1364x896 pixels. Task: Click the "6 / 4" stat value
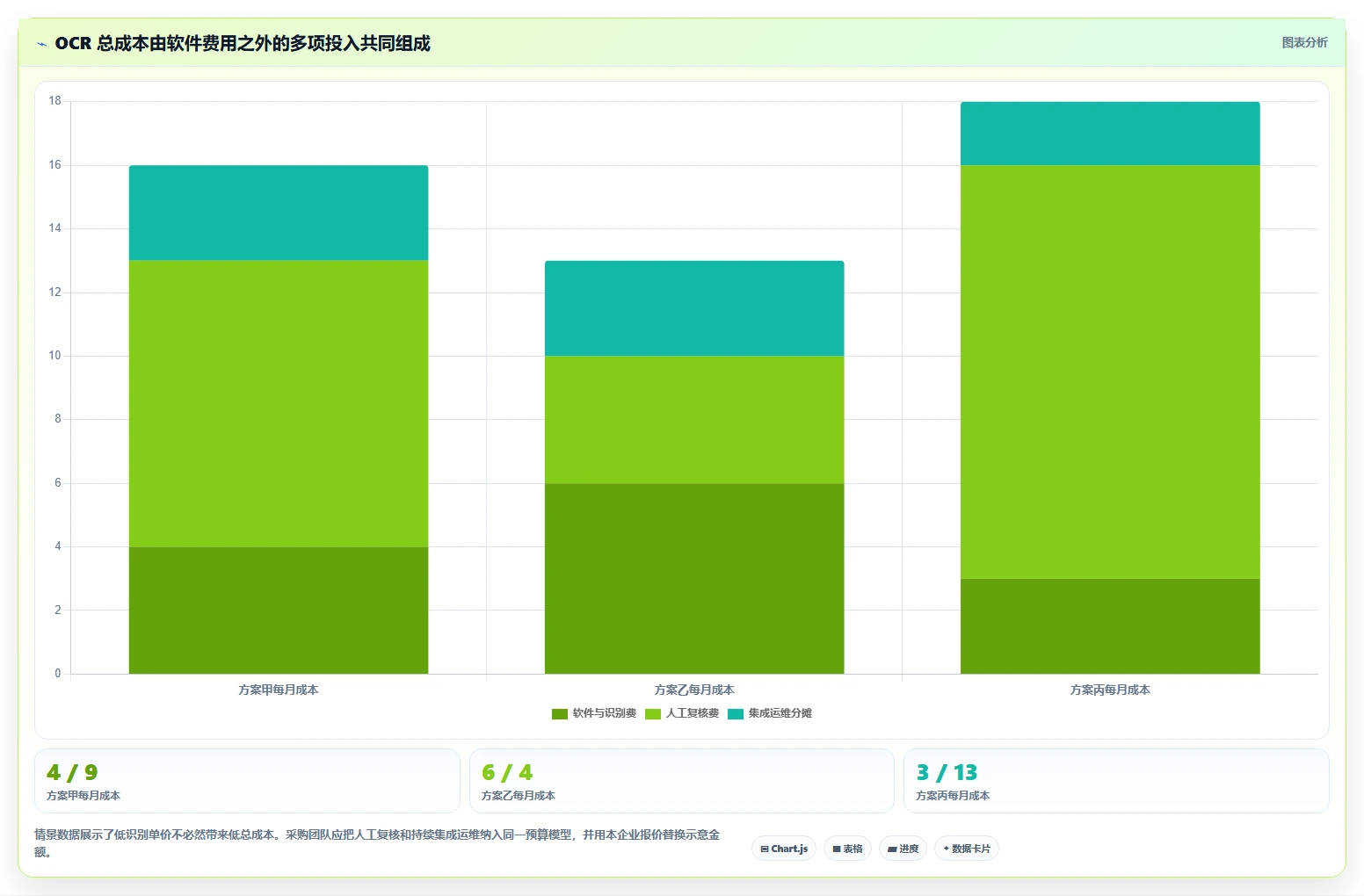507,773
